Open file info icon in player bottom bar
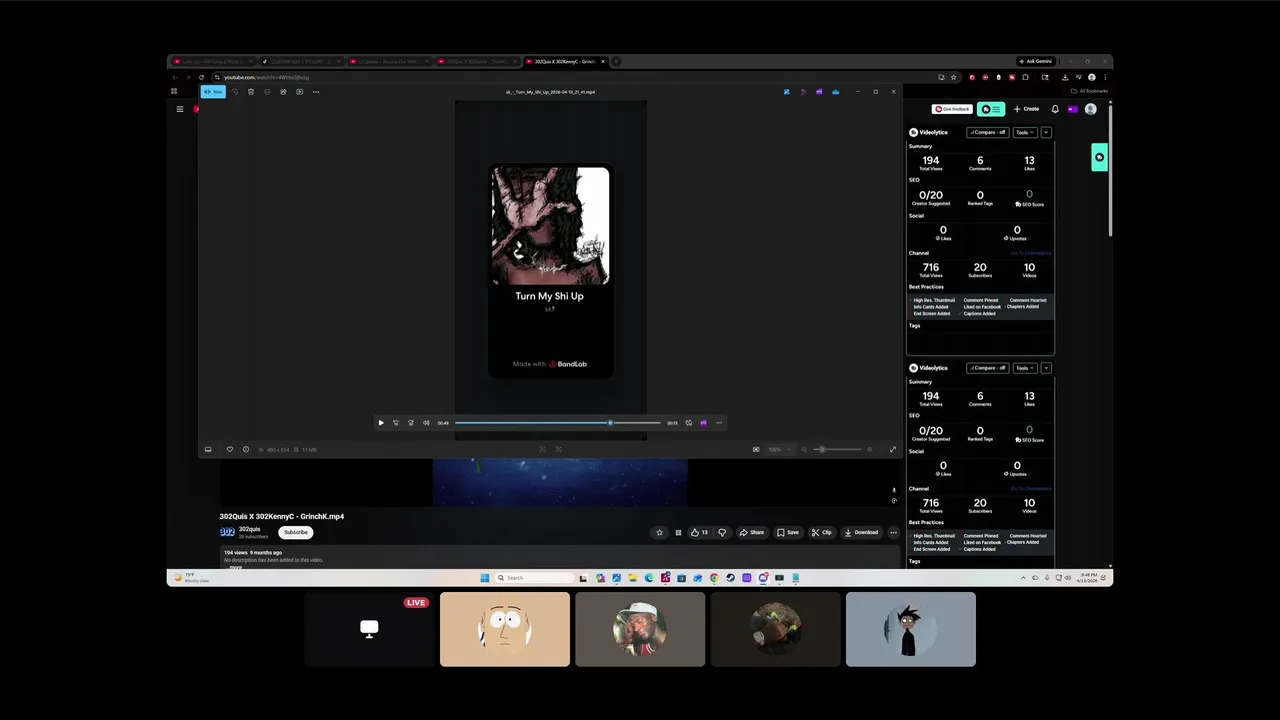This screenshot has width=1280, height=720. tap(246, 450)
